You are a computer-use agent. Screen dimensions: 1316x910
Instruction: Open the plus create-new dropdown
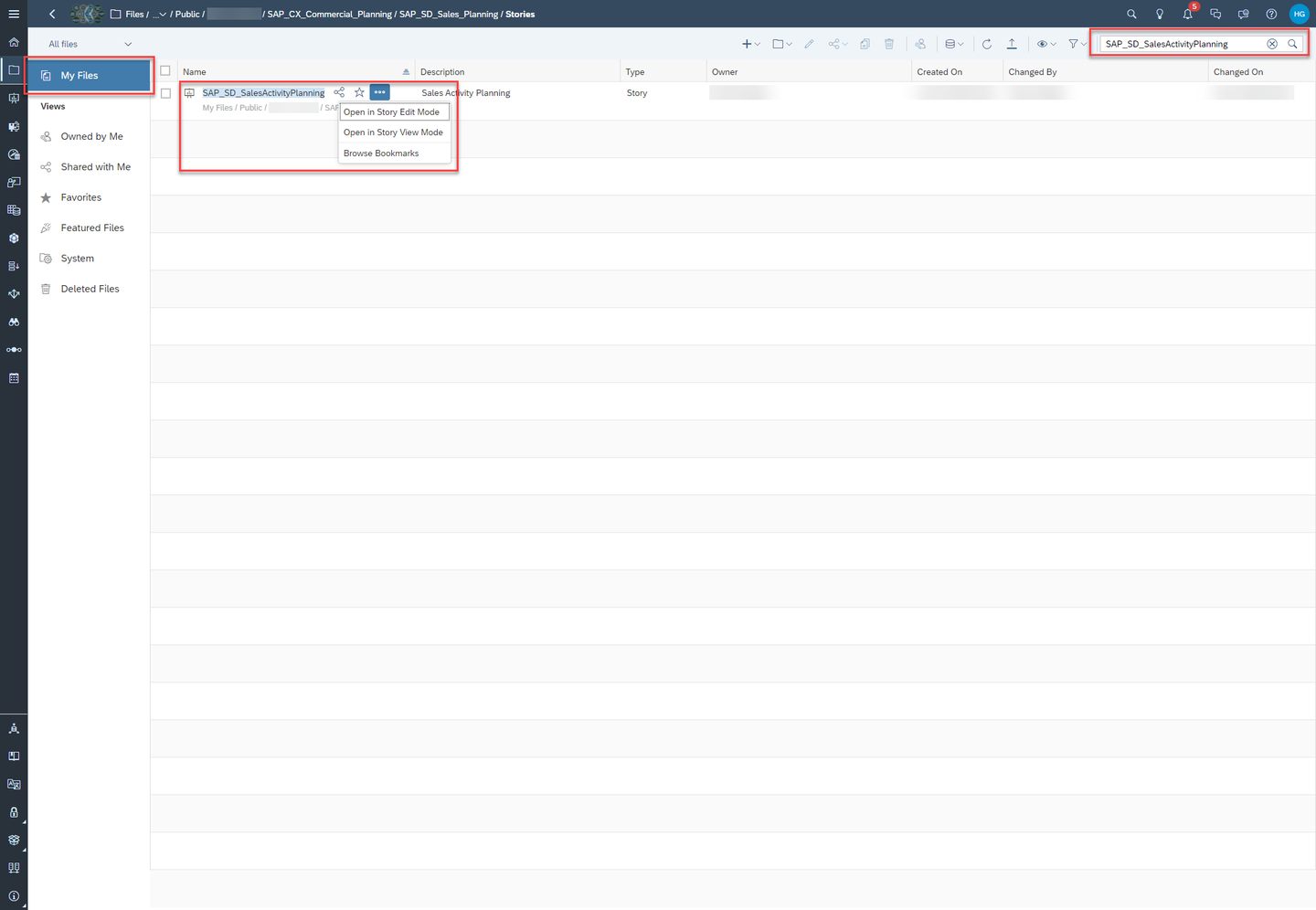click(750, 44)
